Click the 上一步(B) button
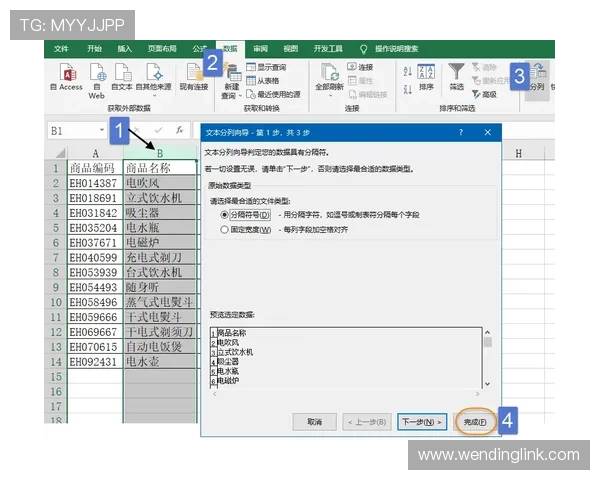This screenshot has height=480, width=600. click(x=367, y=422)
